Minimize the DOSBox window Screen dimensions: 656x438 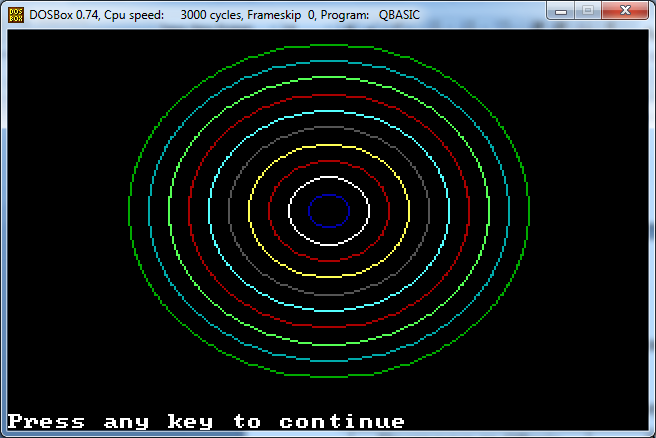pyautogui.click(x=561, y=11)
